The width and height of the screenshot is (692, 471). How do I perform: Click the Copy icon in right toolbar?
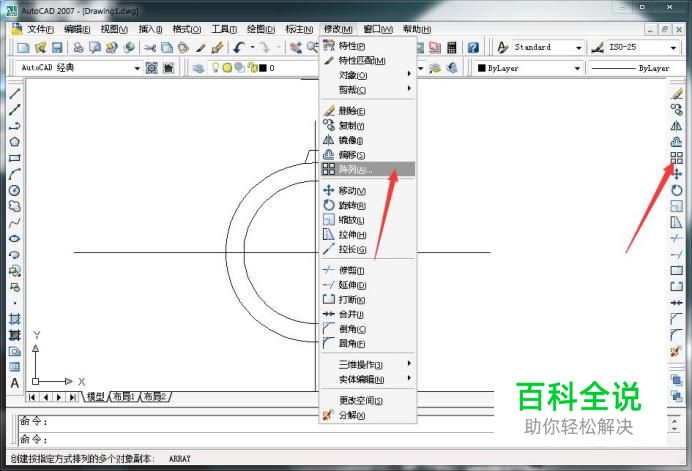point(676,109)
